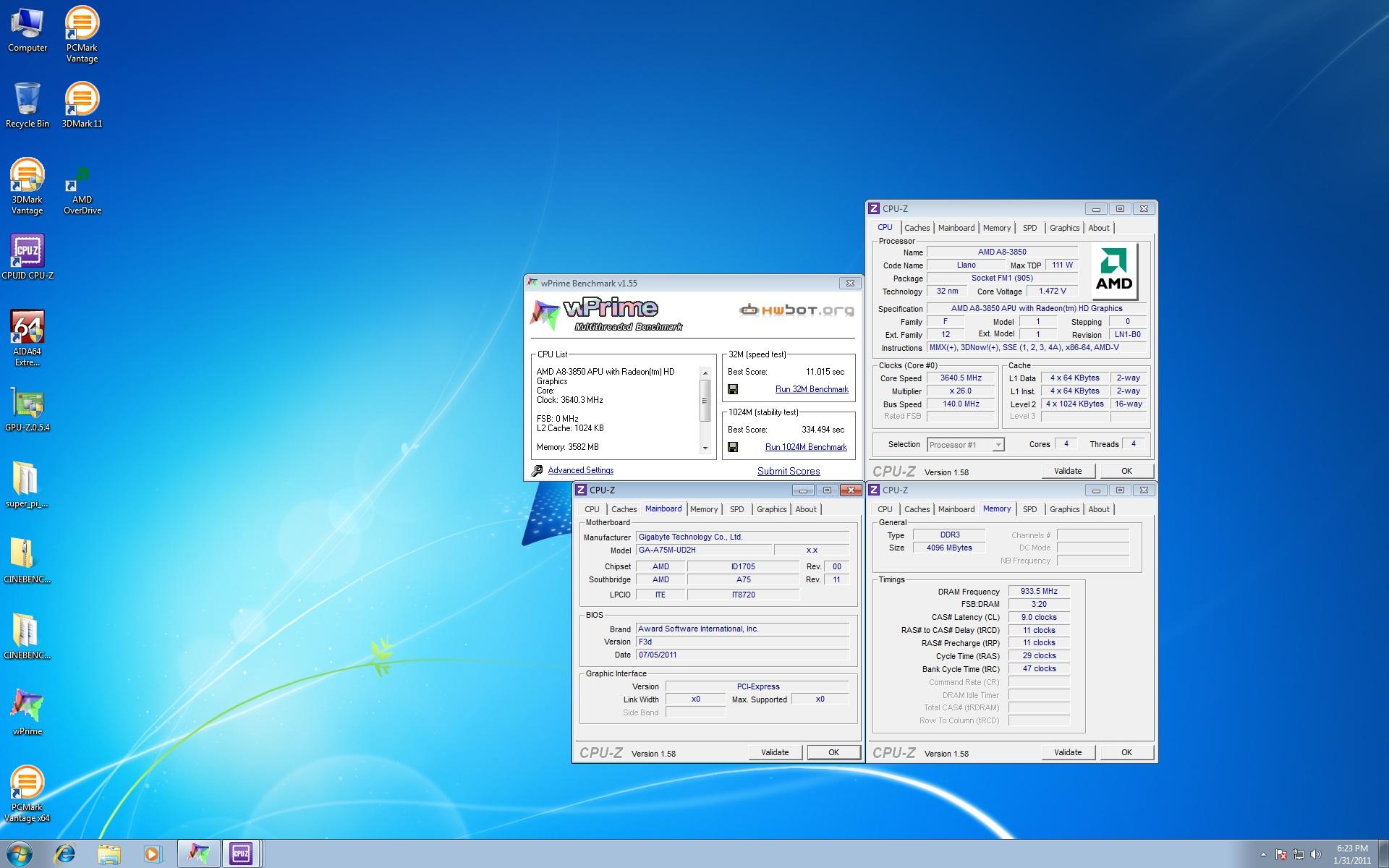Select CPU tab in Mainboard CPU-Z window
The width and height of the screenshot is (1389, 868).
(x=592, y=509)
